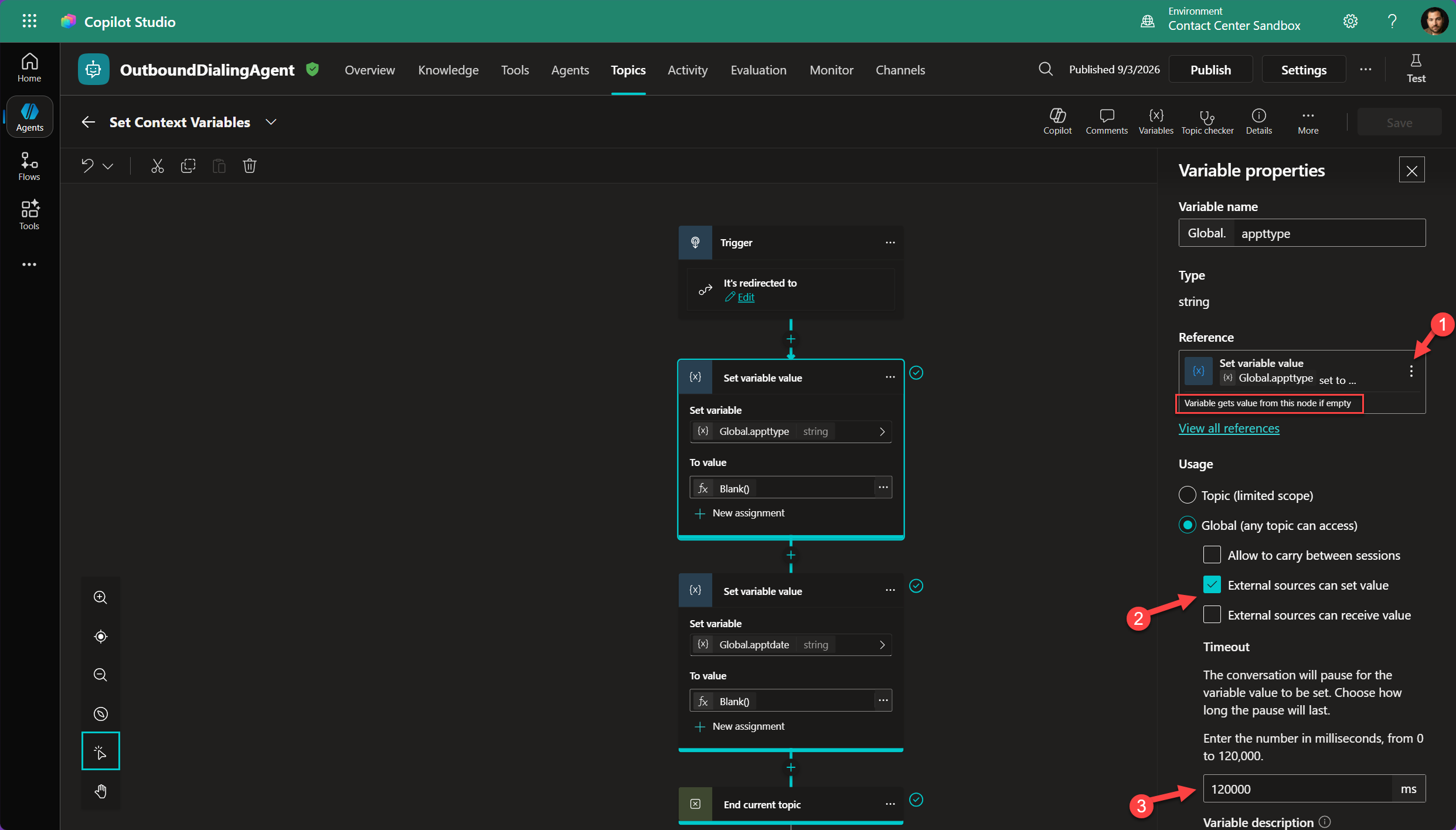This screenshot has height=830, width=1456.
Task: Open the help question mark icon
Action: (x=1392, y=22)
